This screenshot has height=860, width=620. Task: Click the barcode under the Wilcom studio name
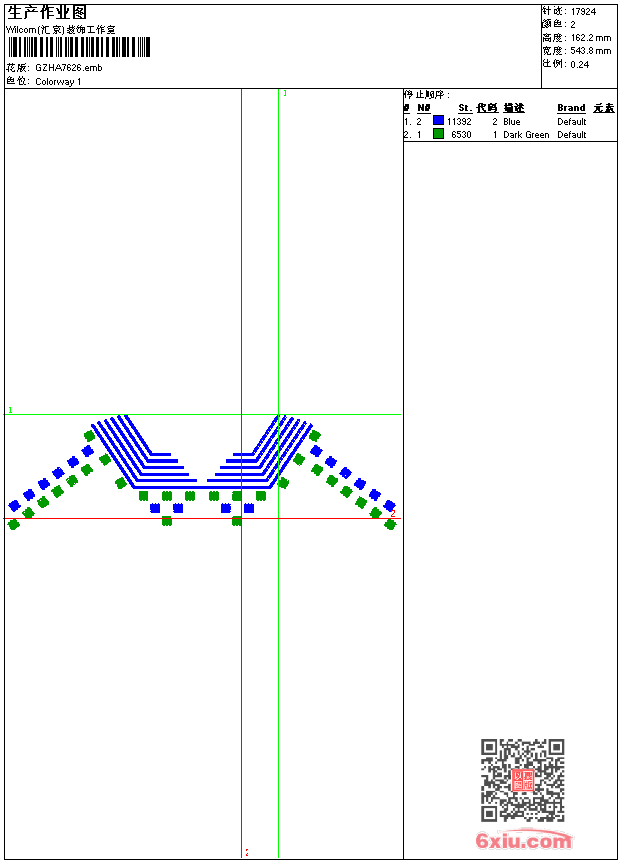point(79,47)
